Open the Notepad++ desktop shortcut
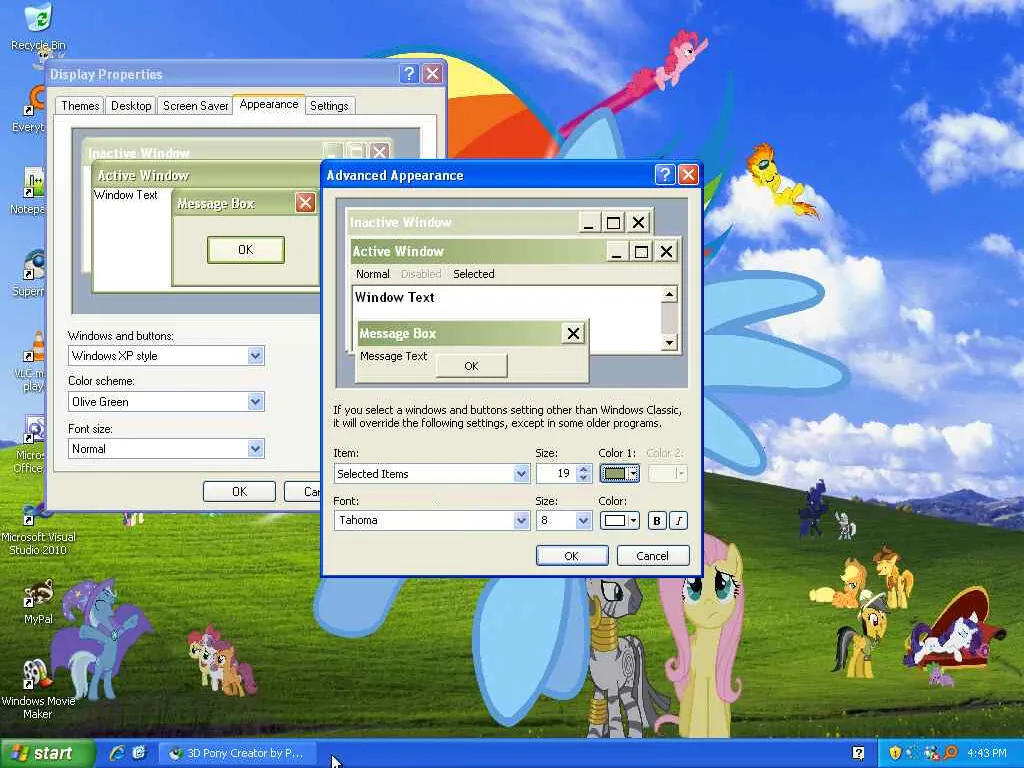Viewport: 1024px width, 768px height. pos(31,191)
